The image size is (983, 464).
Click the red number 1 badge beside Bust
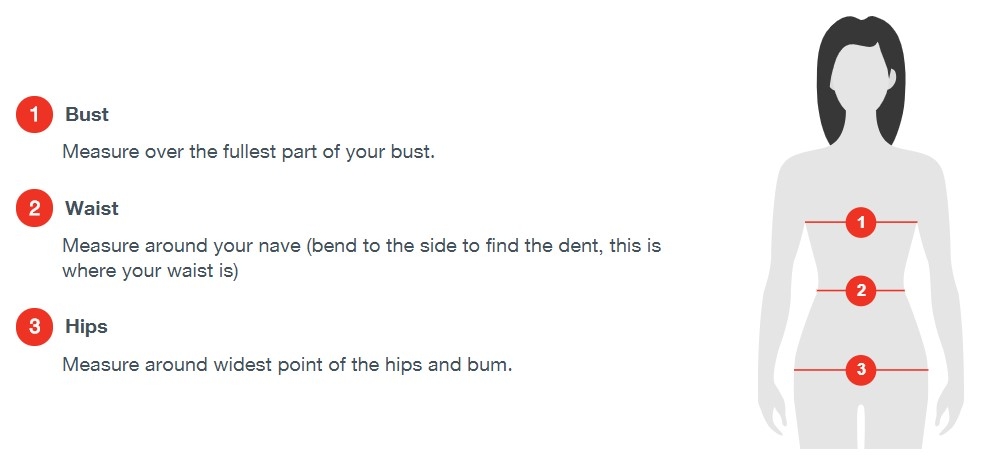(x=34, y=115)
